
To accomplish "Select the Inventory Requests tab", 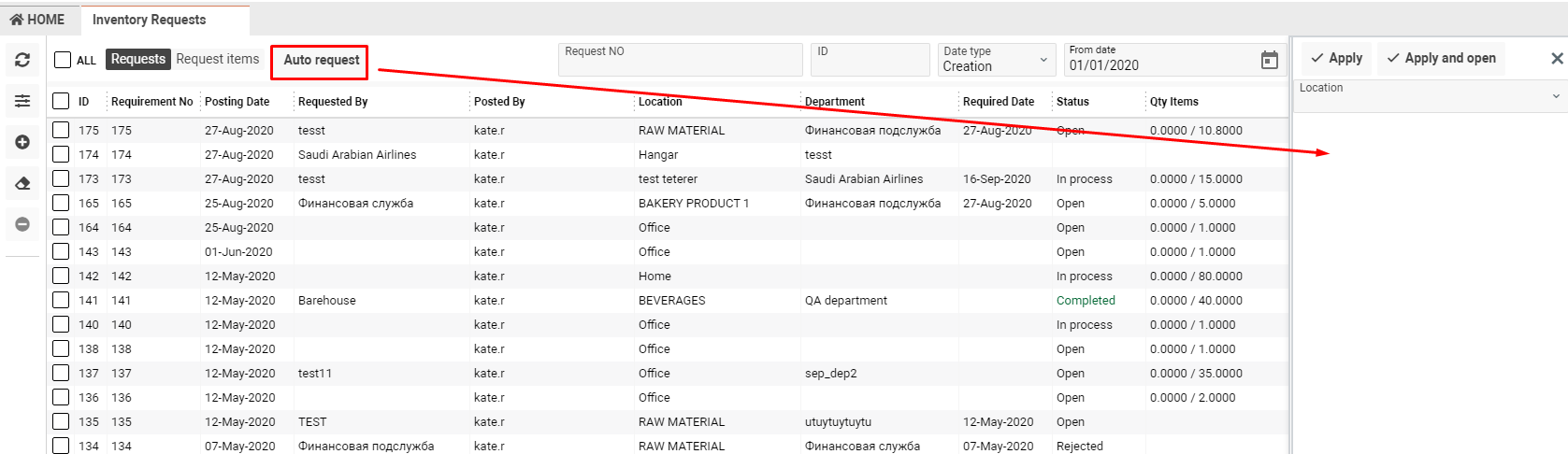I will (150, 20).
